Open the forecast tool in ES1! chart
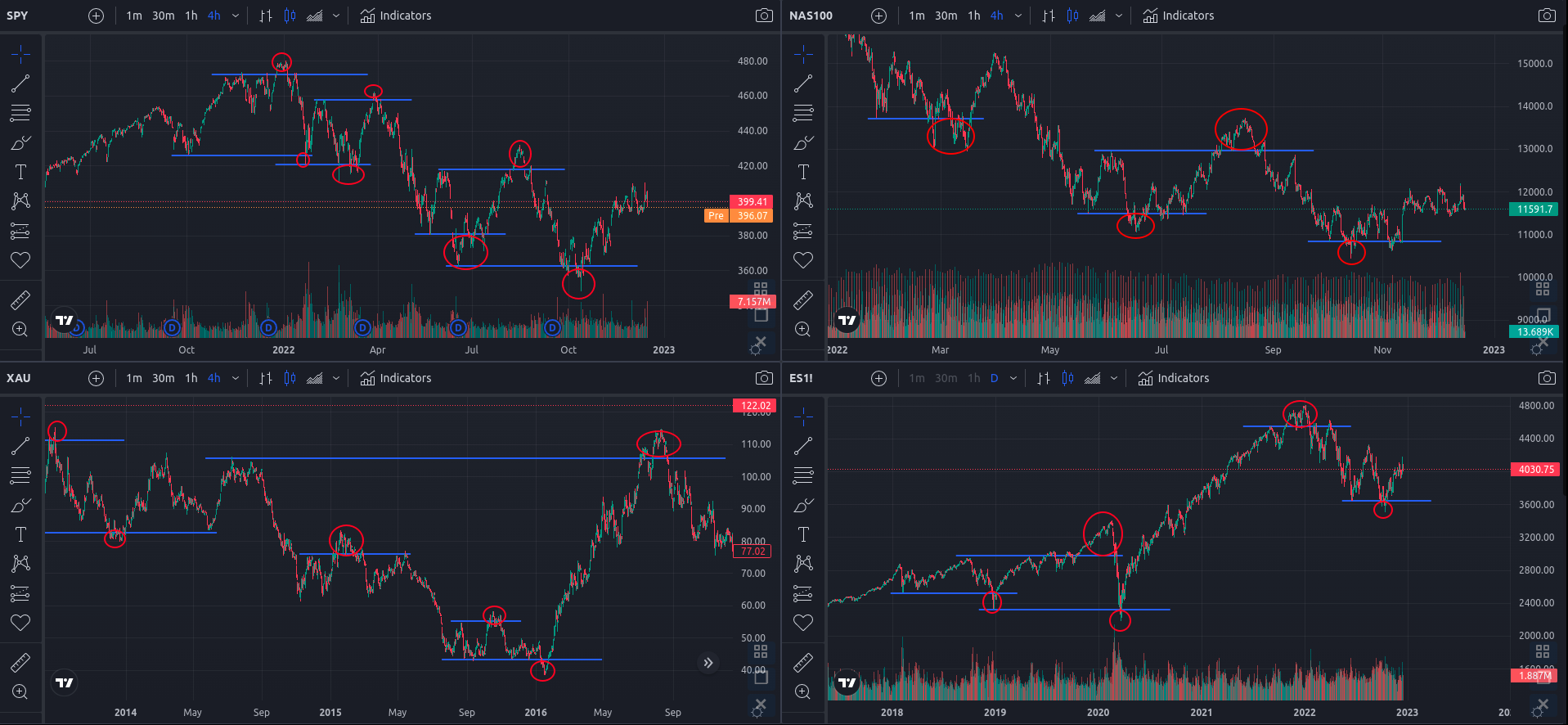 [x=803, y=594]
